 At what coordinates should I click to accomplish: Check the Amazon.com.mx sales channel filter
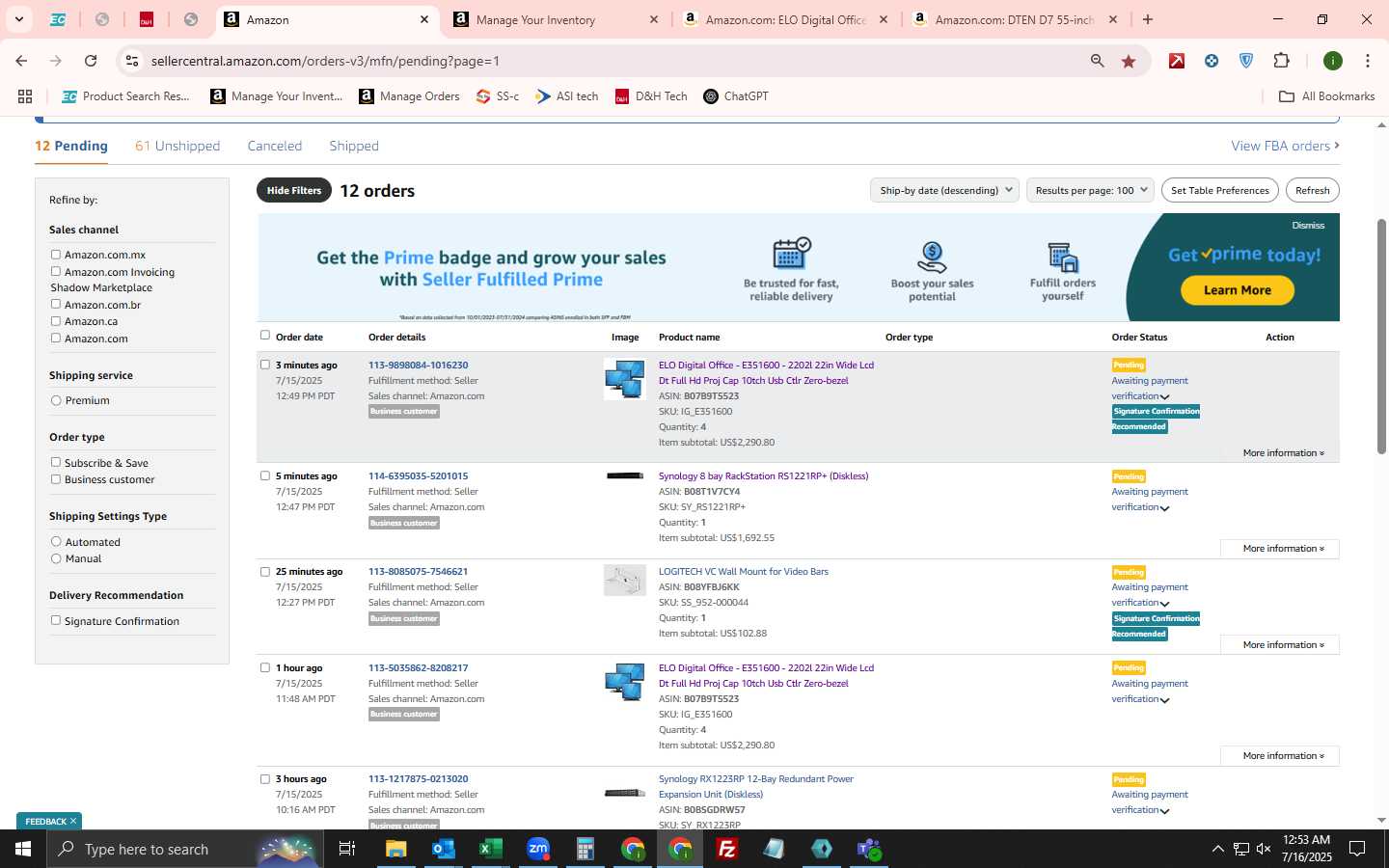[x=56, y=255]
